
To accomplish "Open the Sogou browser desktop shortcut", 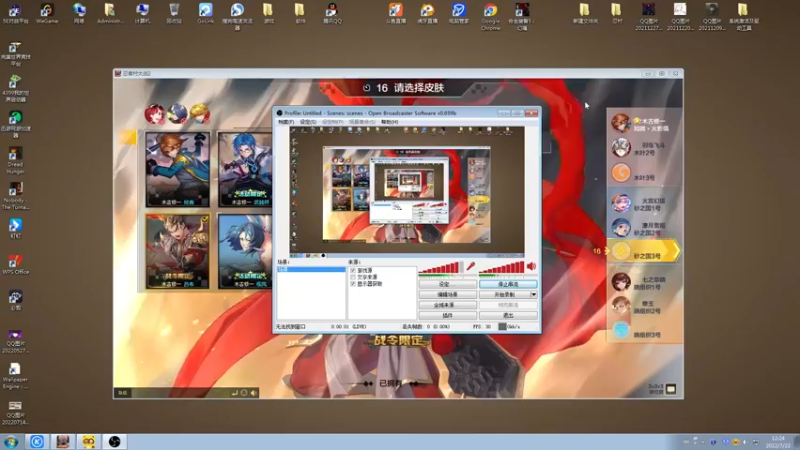I will [x=237, y=16].
